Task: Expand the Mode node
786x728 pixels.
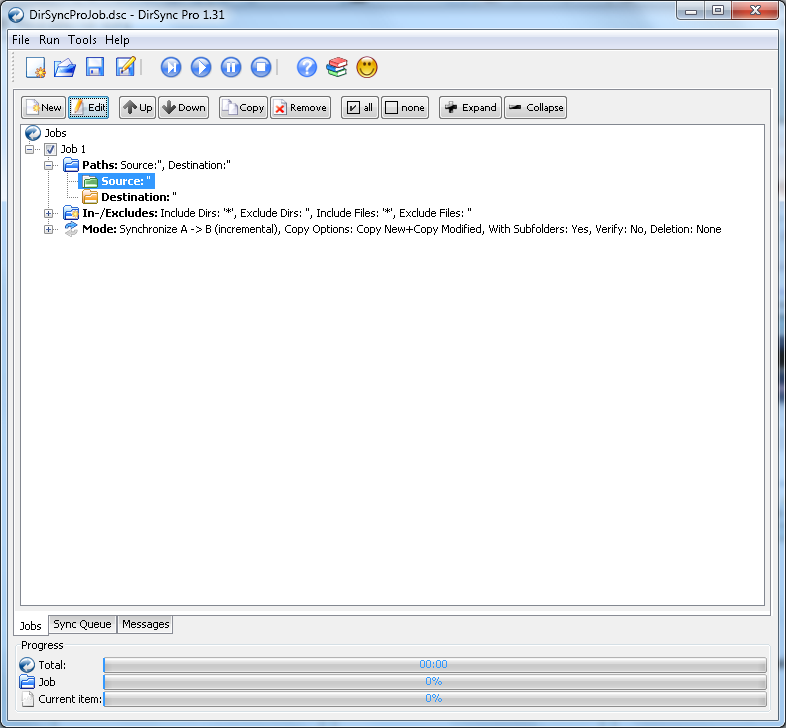Action: [x=49, y=230]
